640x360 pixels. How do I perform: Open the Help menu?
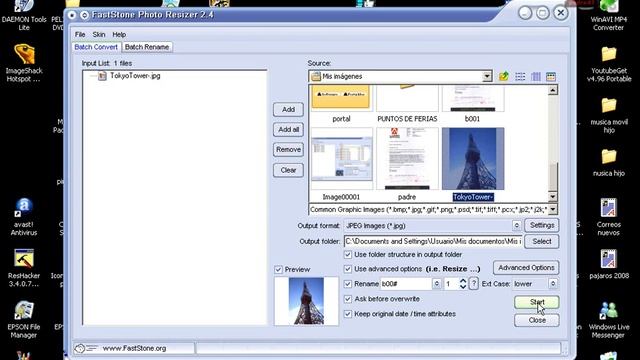(x=119, y=34)
